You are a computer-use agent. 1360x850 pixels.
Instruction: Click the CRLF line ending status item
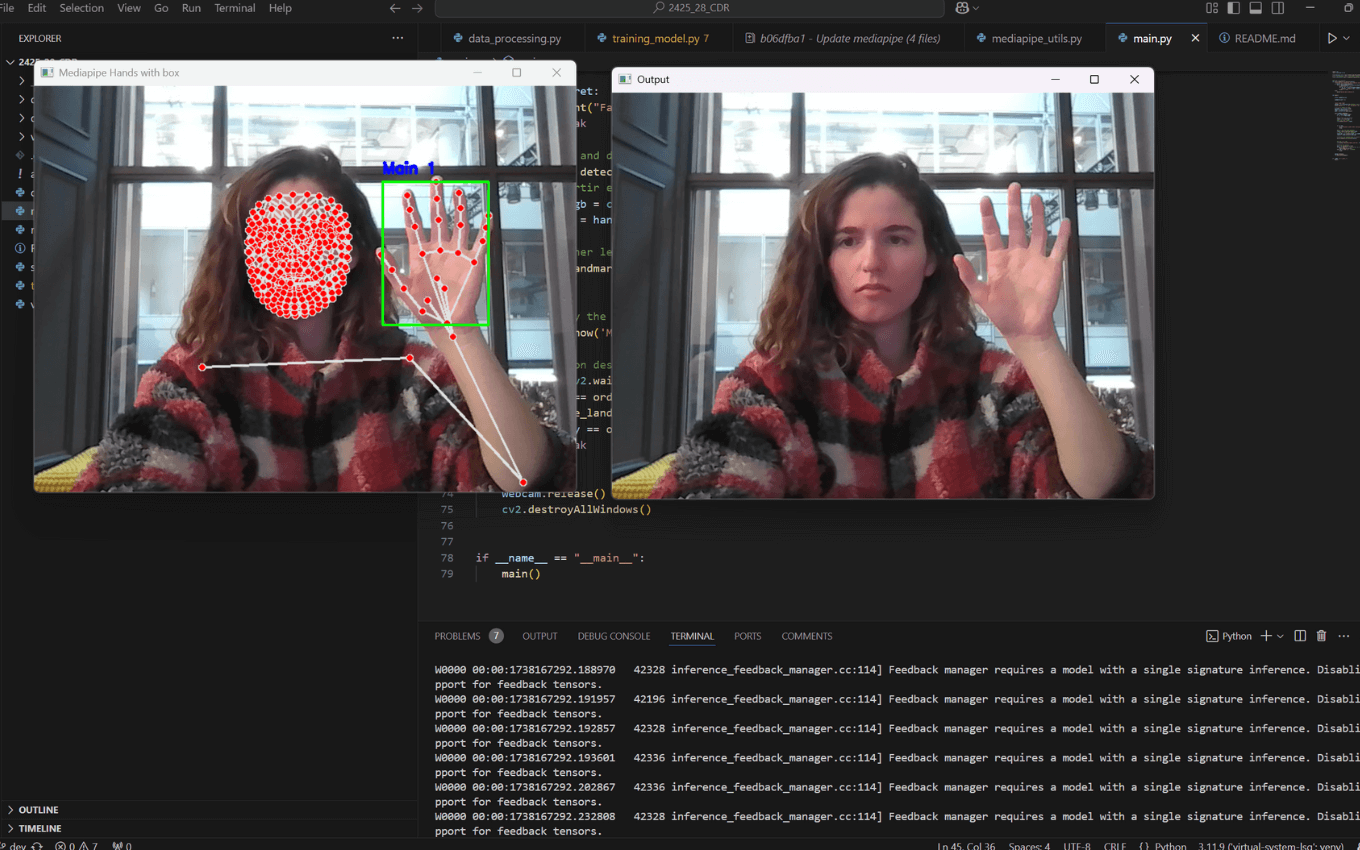click(x=1115, y=846)
